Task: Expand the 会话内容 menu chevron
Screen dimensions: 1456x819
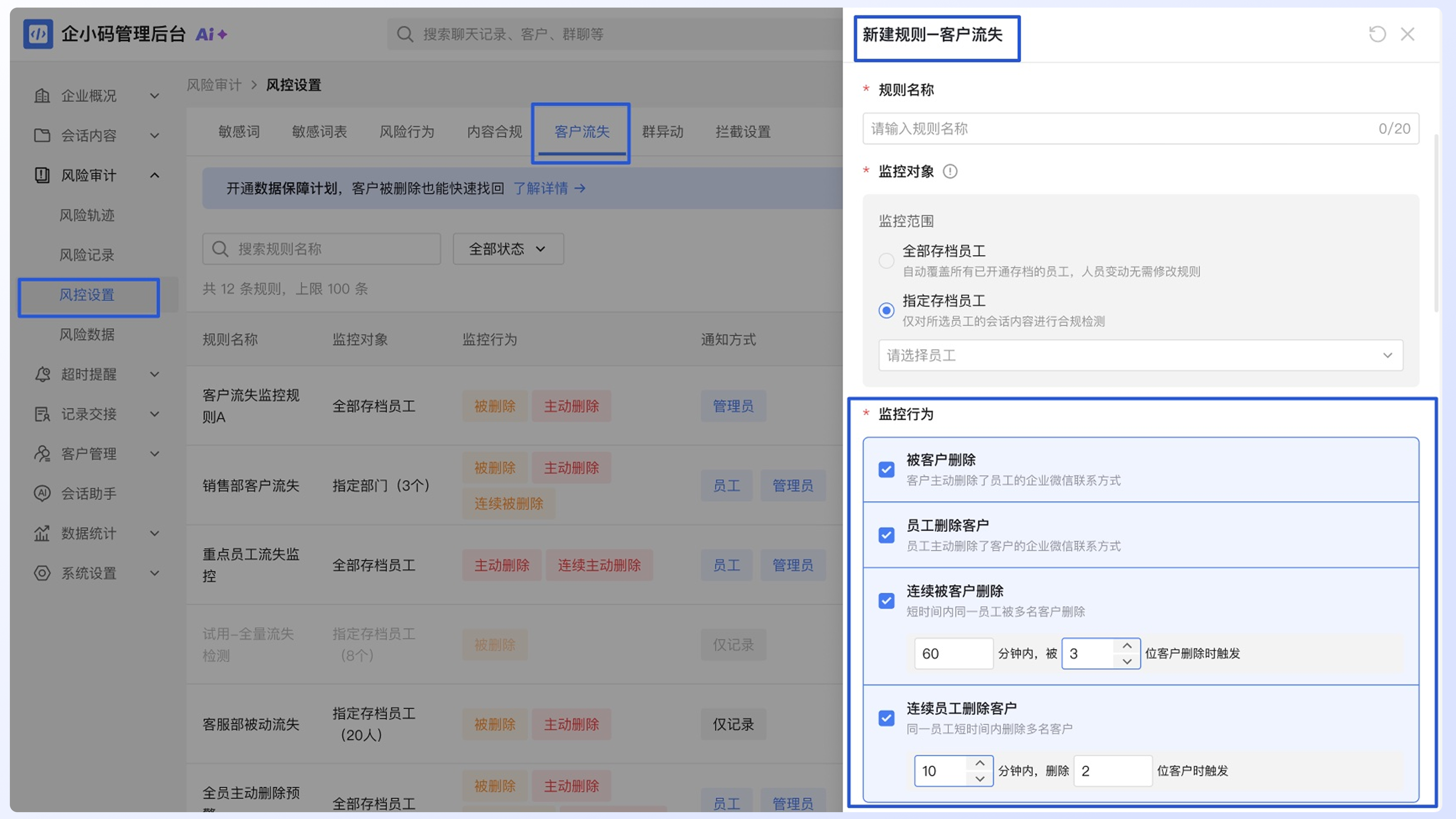Action: (x=154, y=136)
